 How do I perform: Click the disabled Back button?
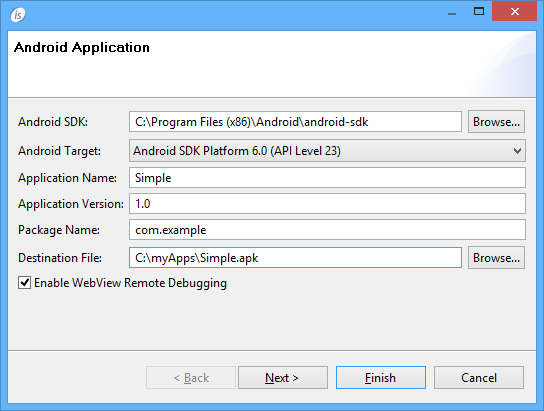click(191, 377)
